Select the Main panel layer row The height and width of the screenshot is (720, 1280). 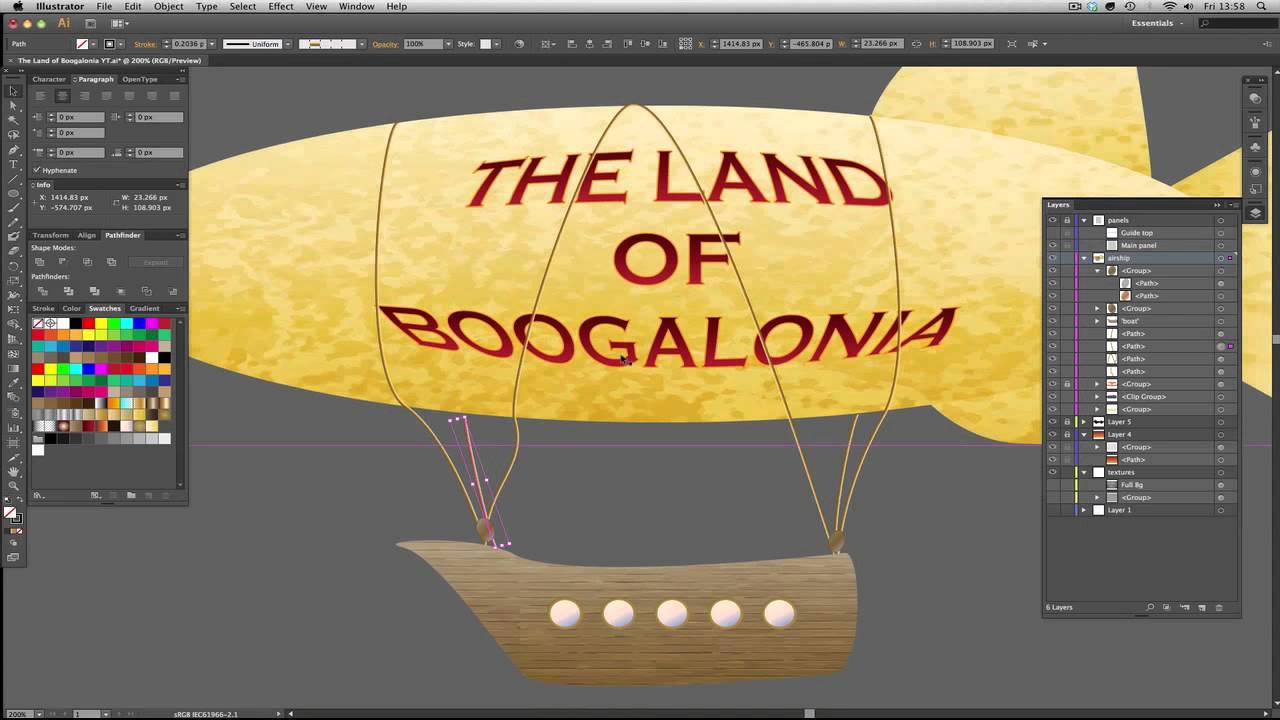tap(1139, 245)
